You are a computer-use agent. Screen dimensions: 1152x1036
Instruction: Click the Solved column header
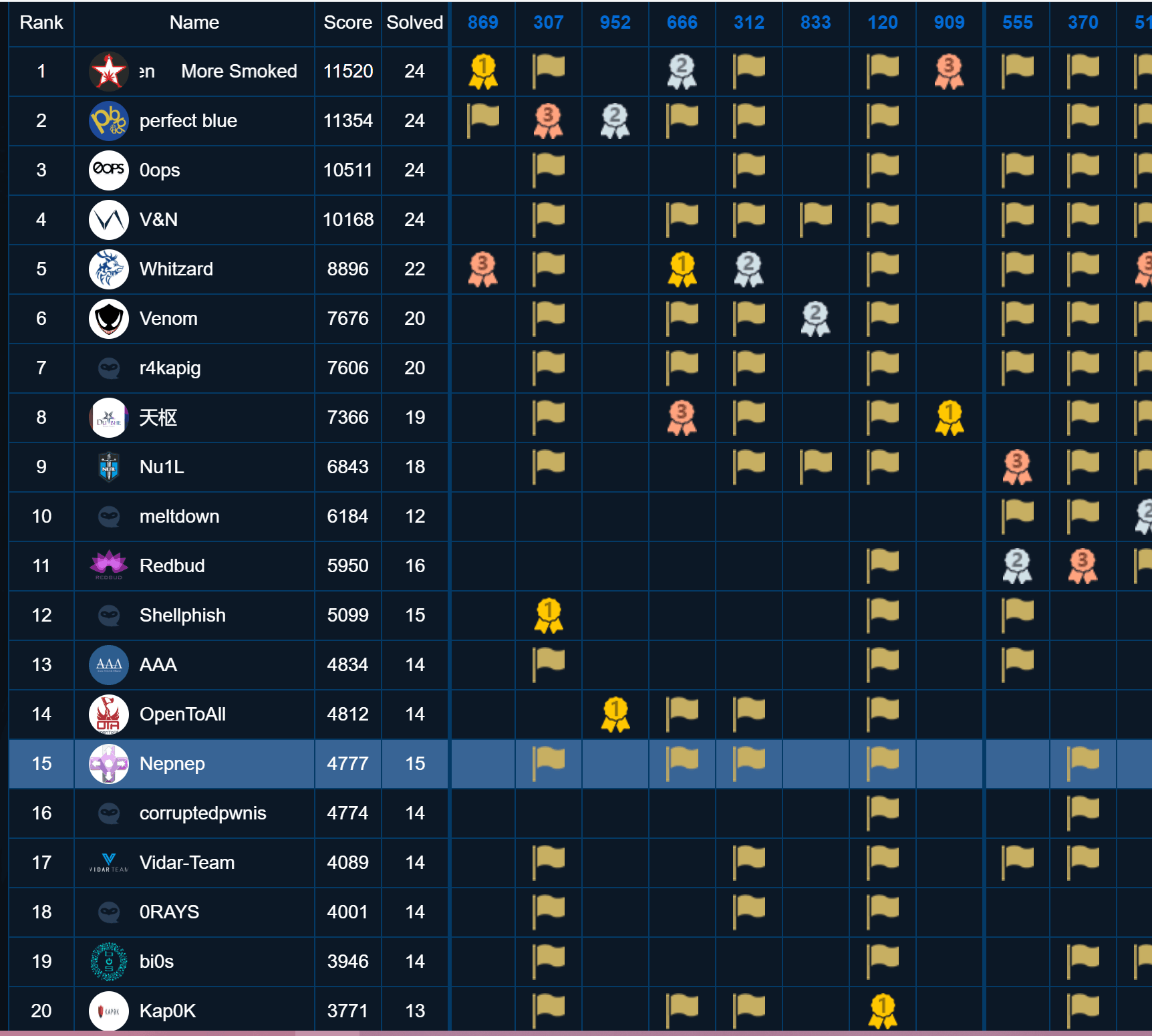click(414, 23)
